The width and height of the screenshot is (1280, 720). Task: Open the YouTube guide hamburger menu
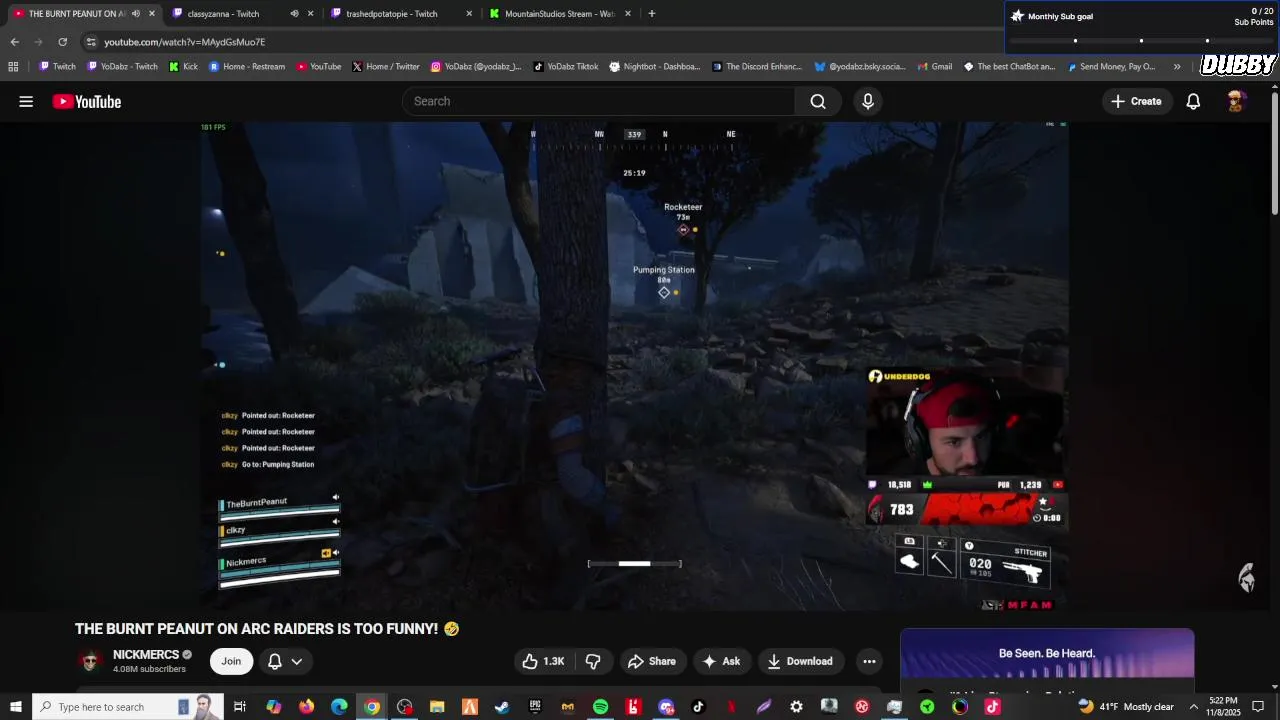tap(26, 101)
